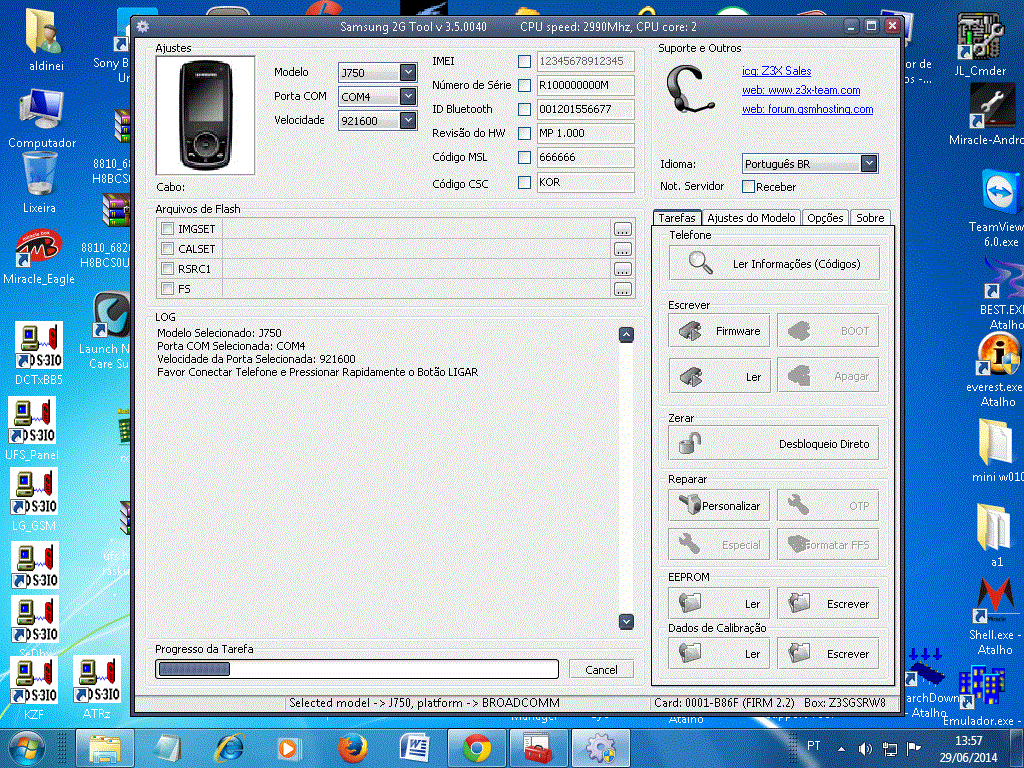Open the web: www.z3x-team.com link

point(801,90)
